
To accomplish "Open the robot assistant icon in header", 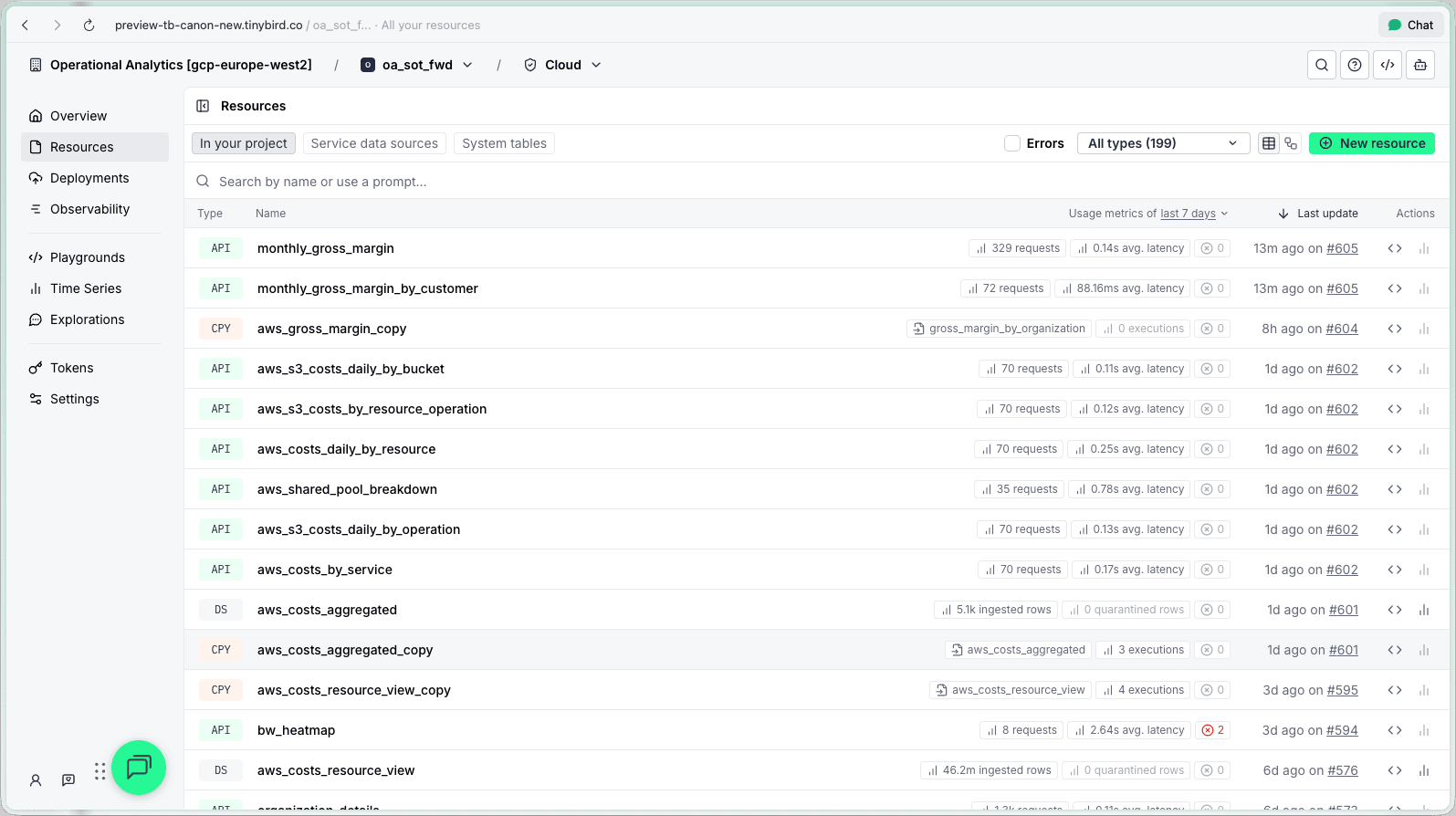I will point(1420,65).
